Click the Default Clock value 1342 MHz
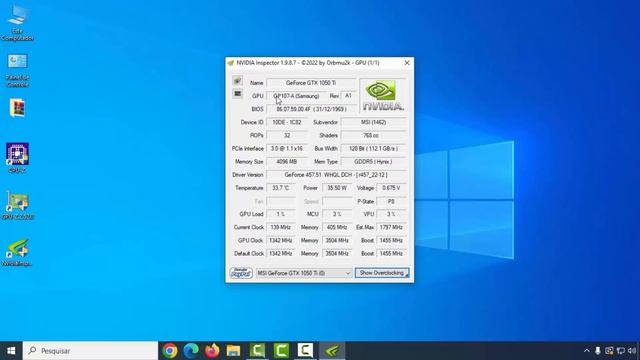 pos(281,253)
